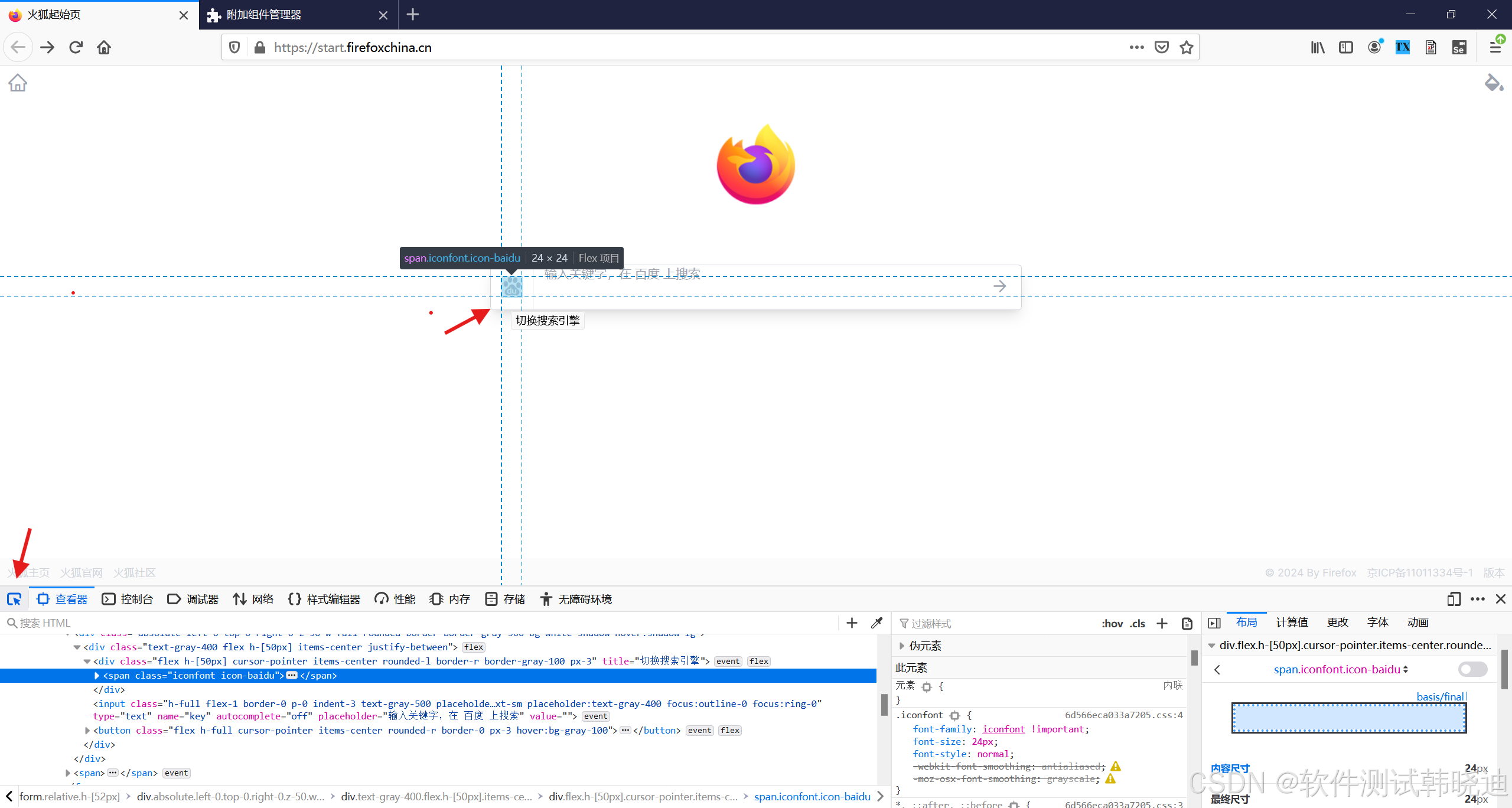The height and width of the screenshot is (808, 1512).
Task: Click the forward navigation arrow
Action: (47, 47)
